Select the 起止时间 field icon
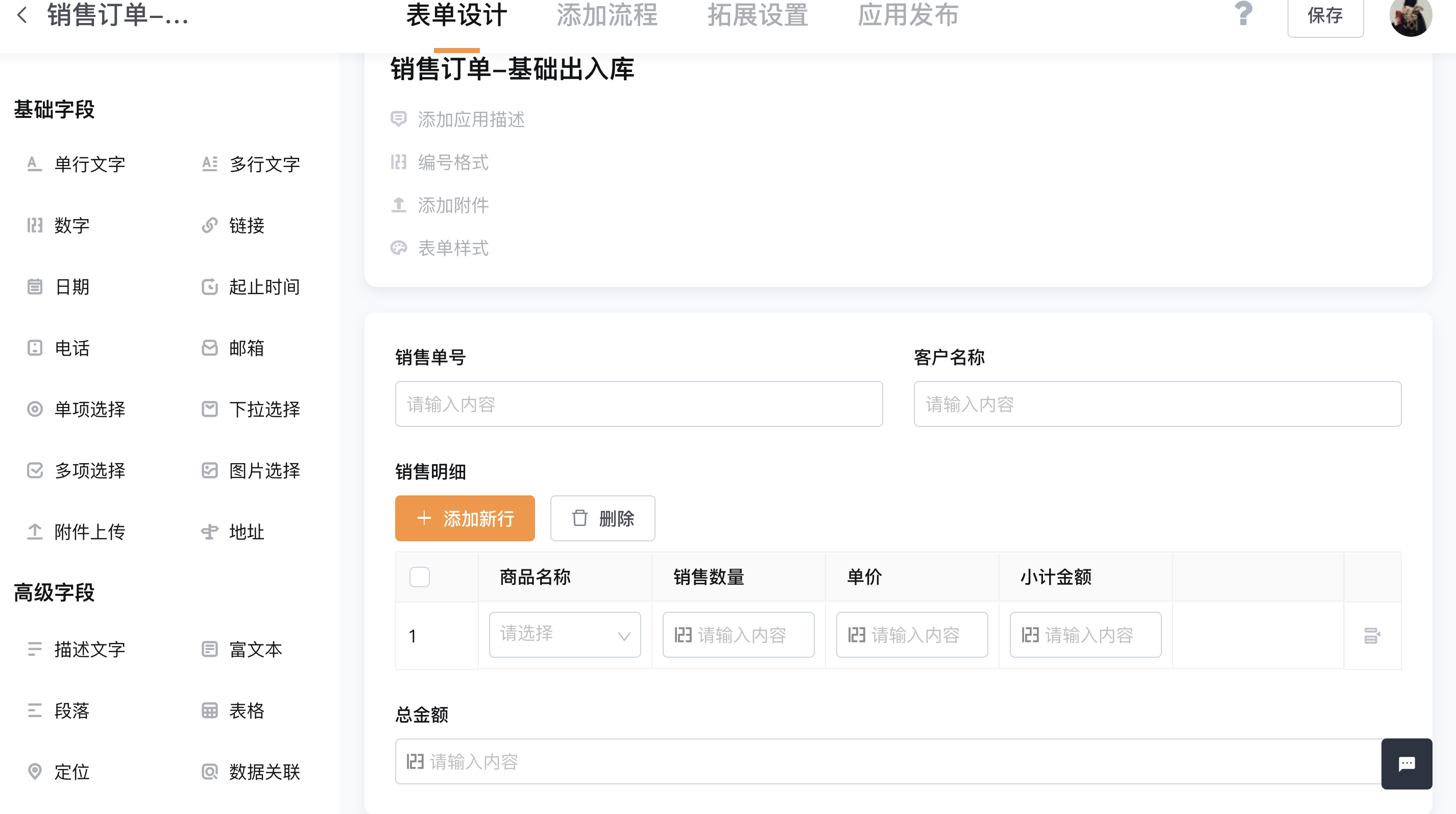Viewport: 1456px width, 814px height. tap(210, 287)
